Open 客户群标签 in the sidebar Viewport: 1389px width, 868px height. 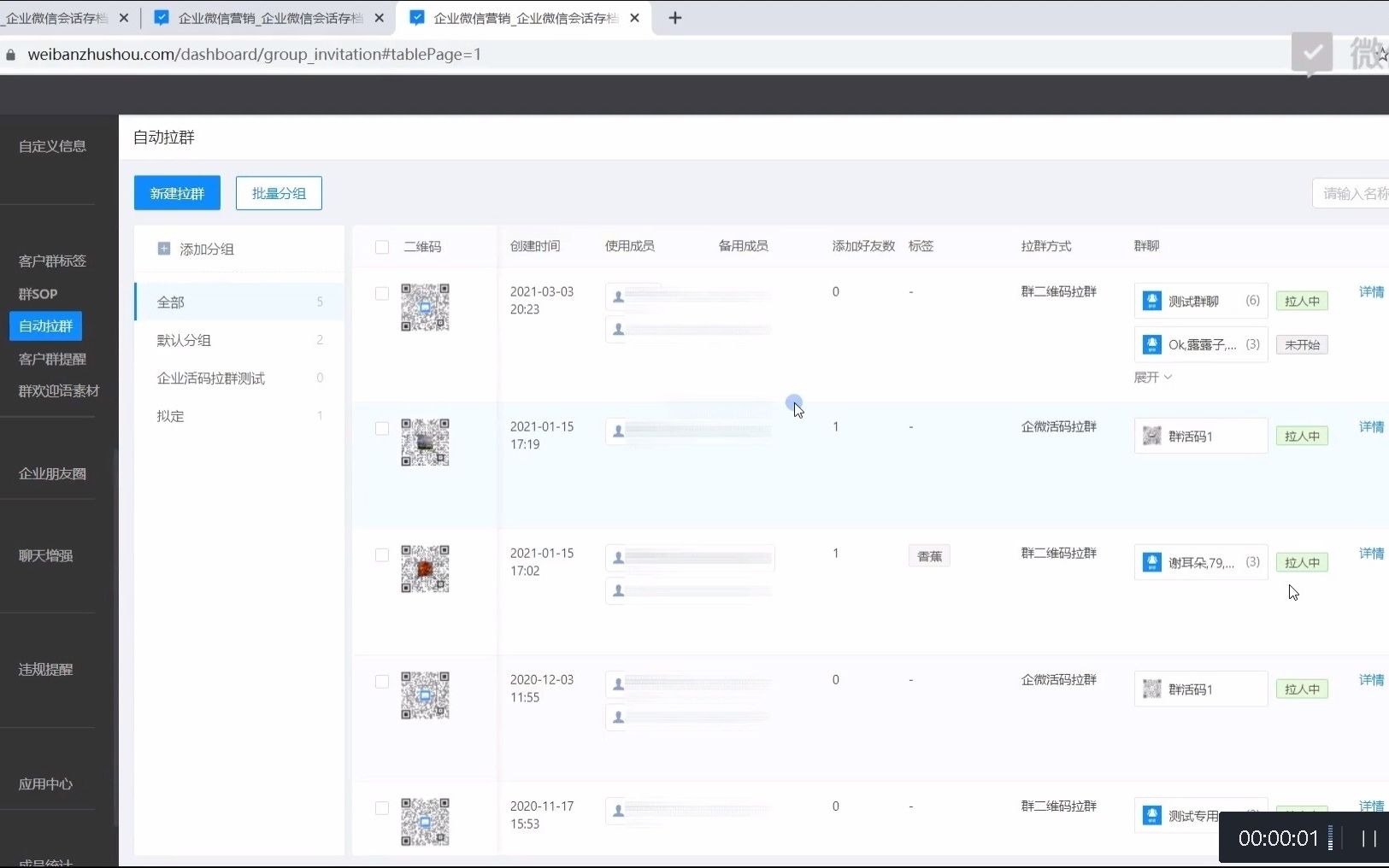tap(52, 261)
